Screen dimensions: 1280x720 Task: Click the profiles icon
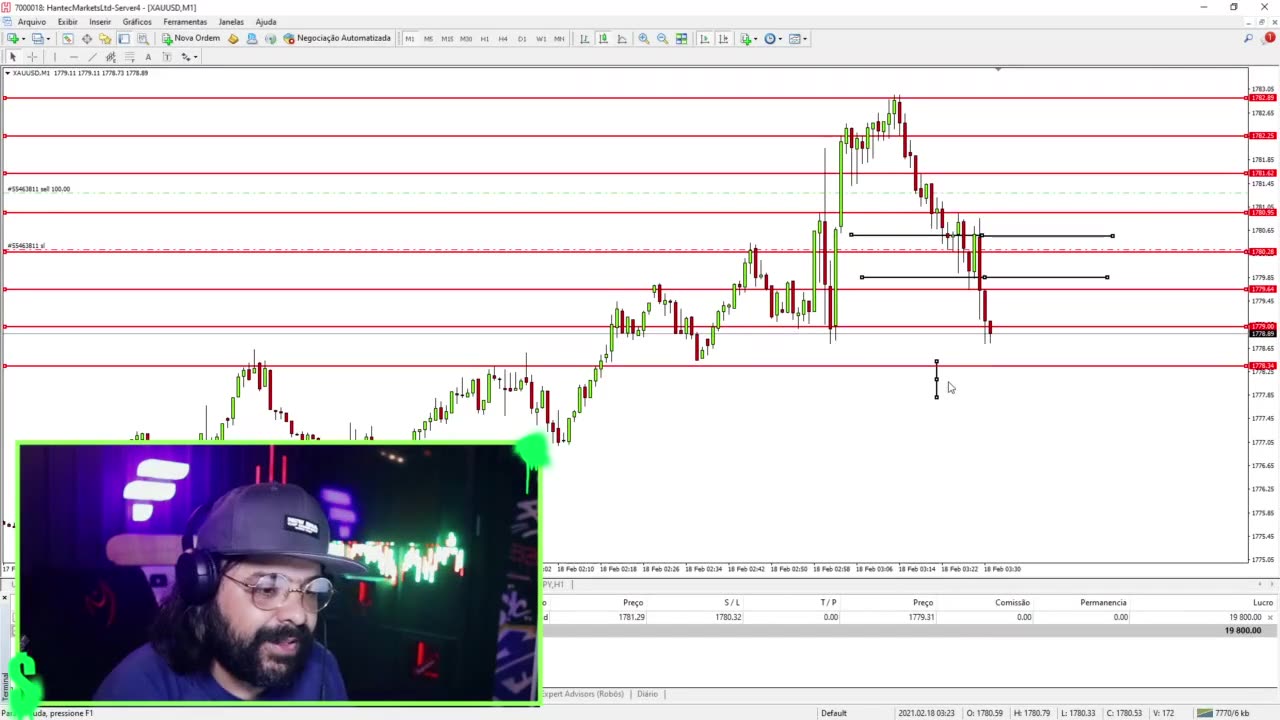[37, 39]
